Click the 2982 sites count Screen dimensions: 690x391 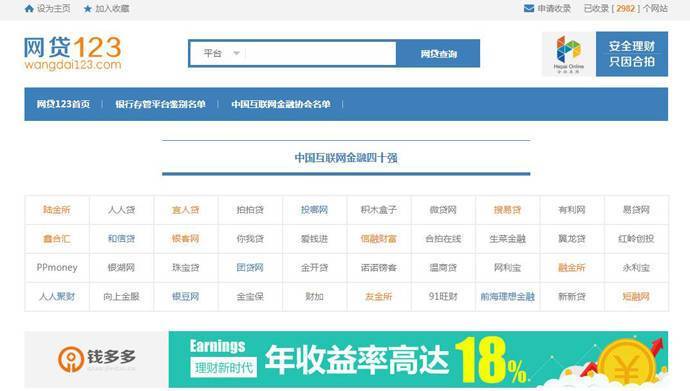[625, 8]
